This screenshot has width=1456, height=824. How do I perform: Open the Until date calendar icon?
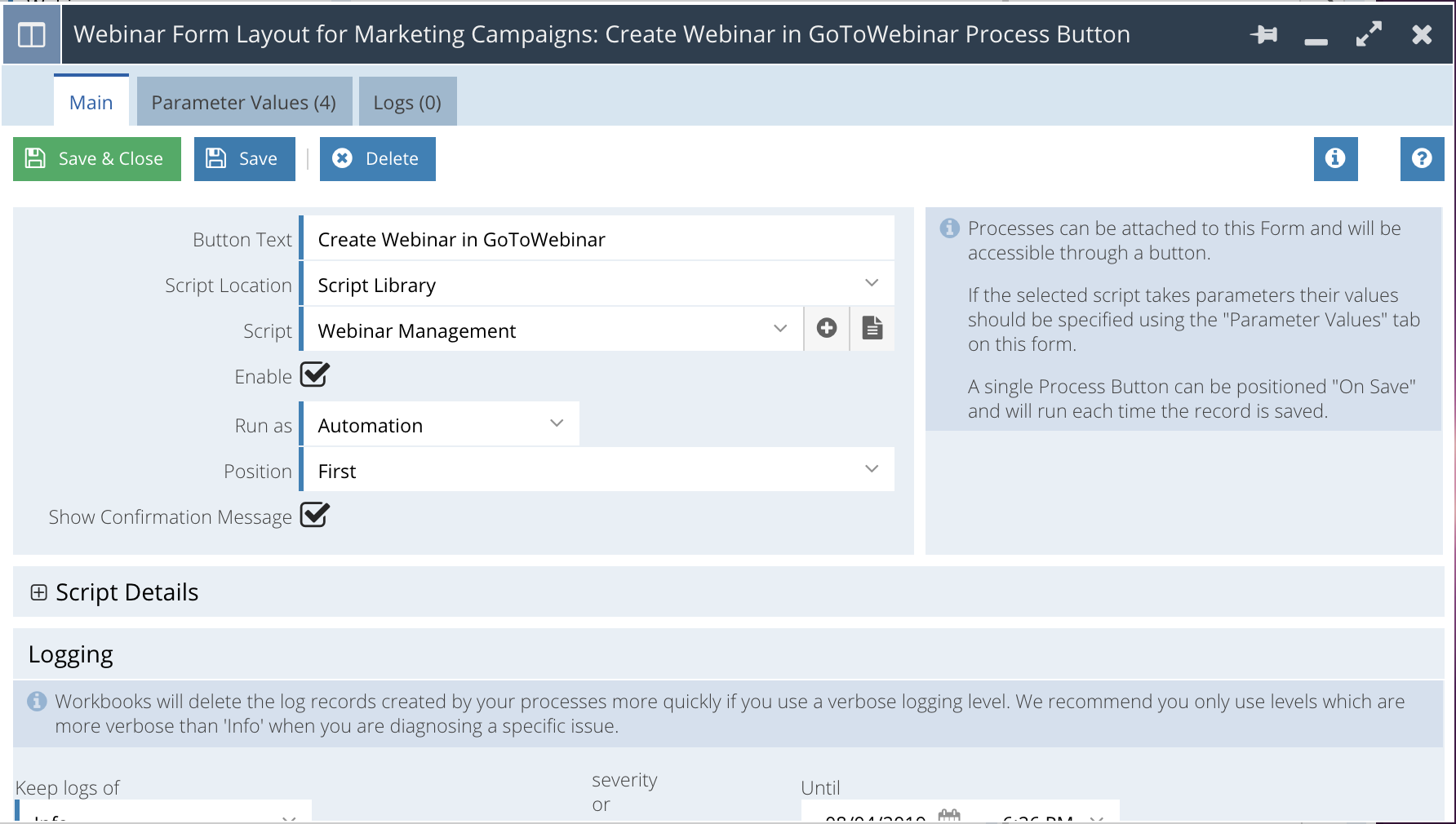[949, 815]
